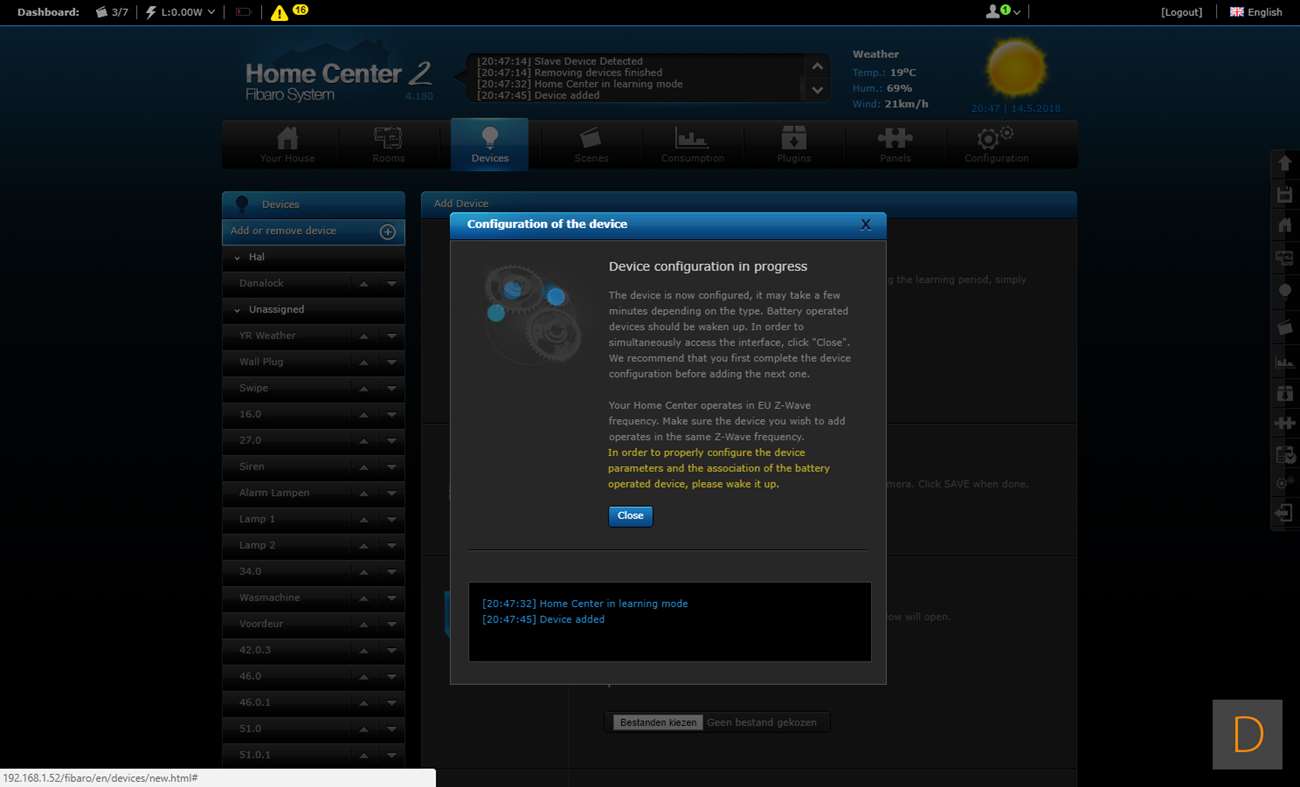Select Wall Plug in the device list

coord(261,362)
